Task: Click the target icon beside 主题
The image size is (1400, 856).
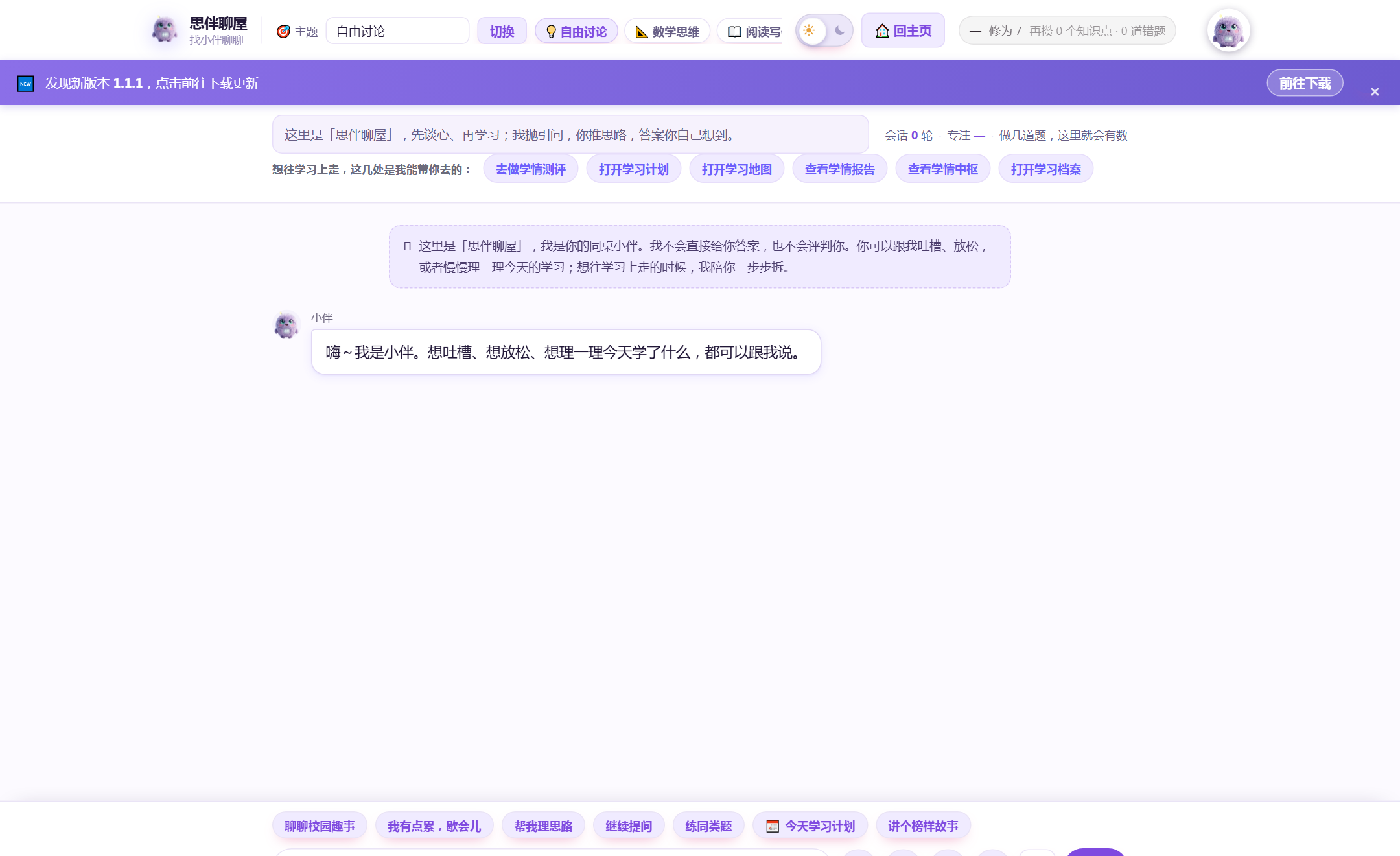Action: pyautogui.click(x=283, y=31)
